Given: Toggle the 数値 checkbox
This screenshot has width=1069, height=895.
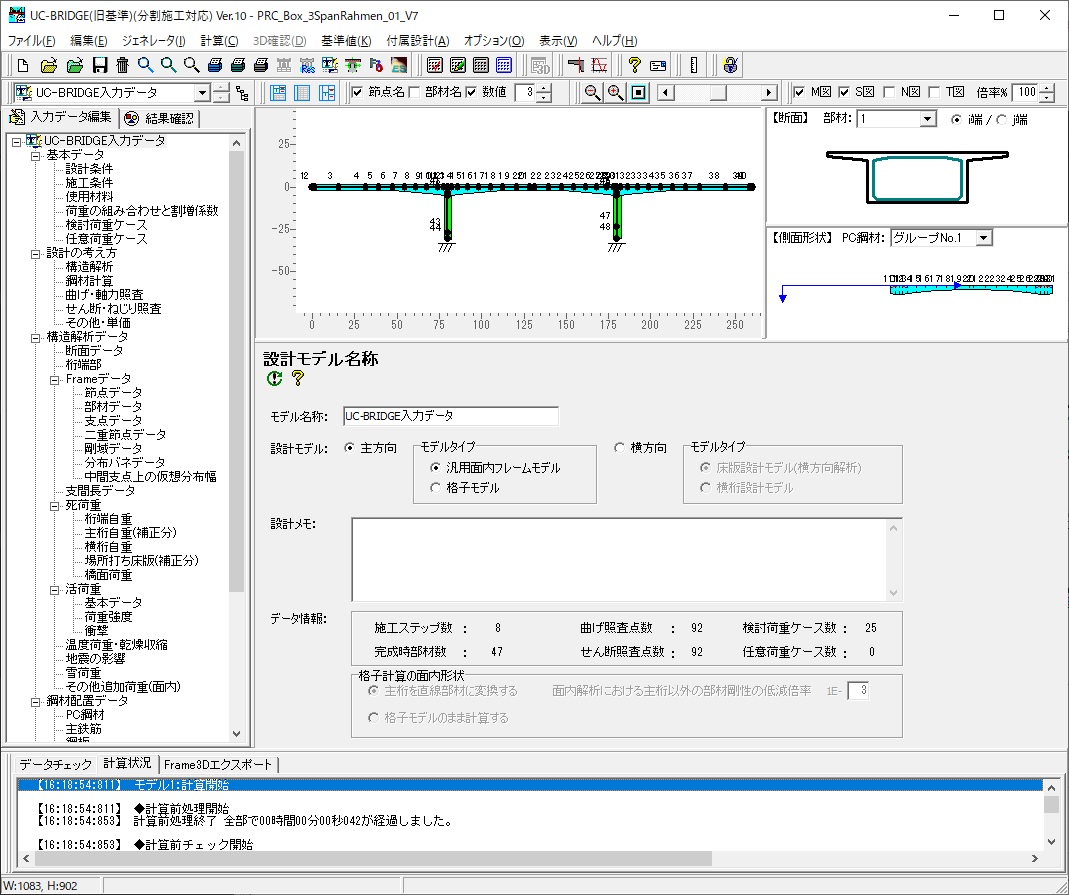Looking at the screenshot, I should pos(470,92).
